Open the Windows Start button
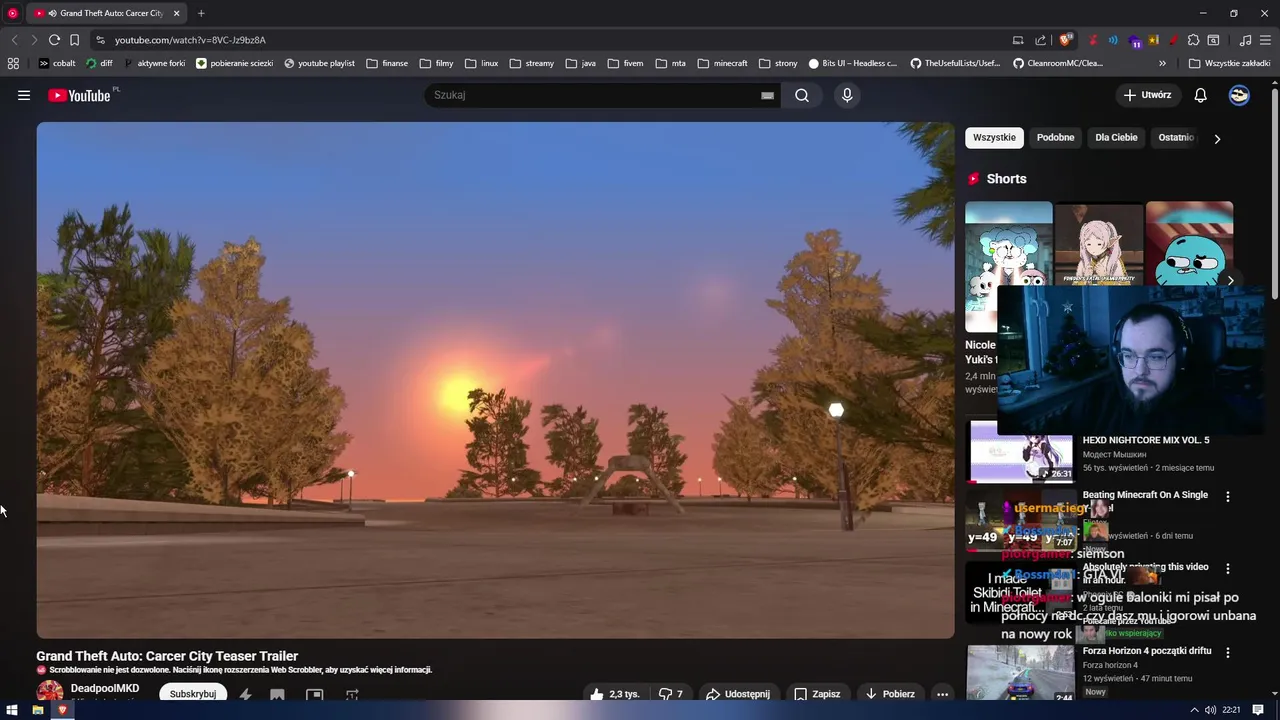Image resolution: width=1280 pixels, height=720 pixels. (12, 710)
